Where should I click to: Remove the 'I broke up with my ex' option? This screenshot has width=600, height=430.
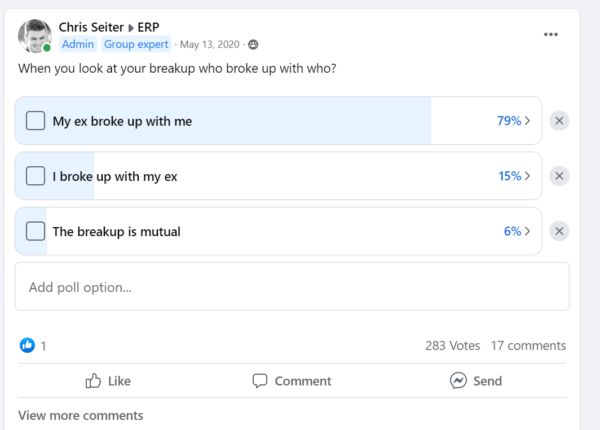click(x=559, y=176)
